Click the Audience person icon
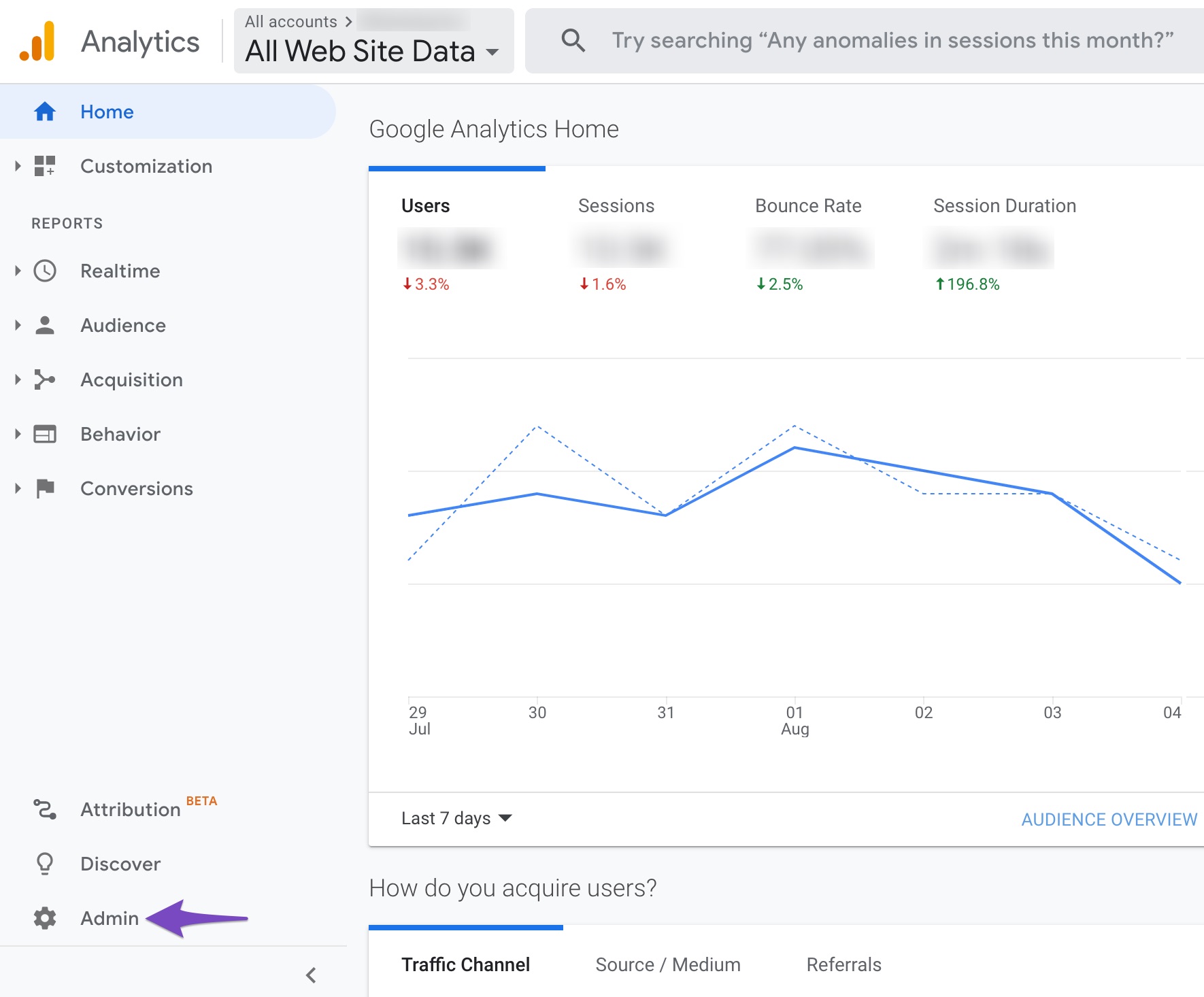 point(45,325)
